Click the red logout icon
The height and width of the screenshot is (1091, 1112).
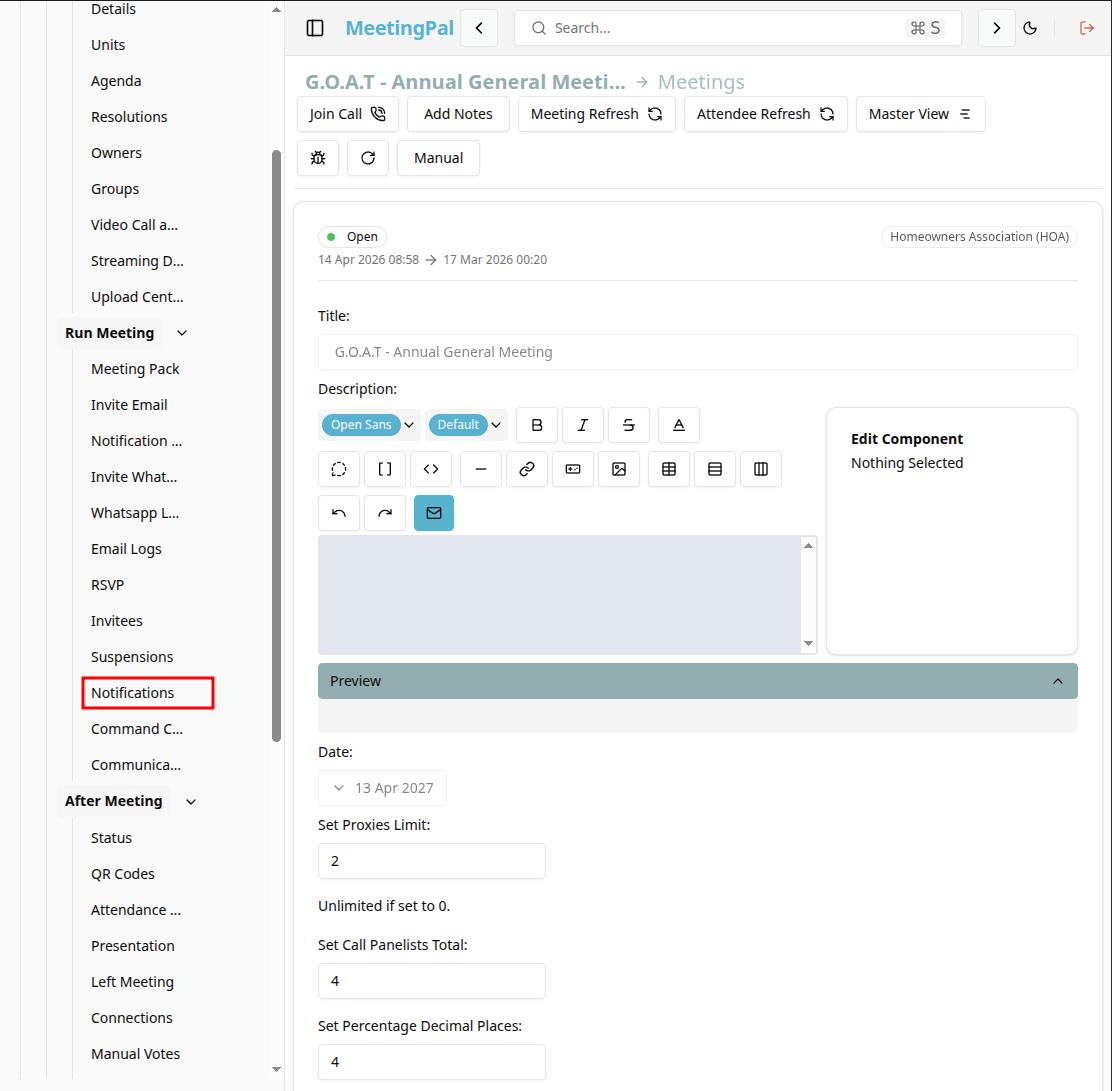tap(1086, 28)
